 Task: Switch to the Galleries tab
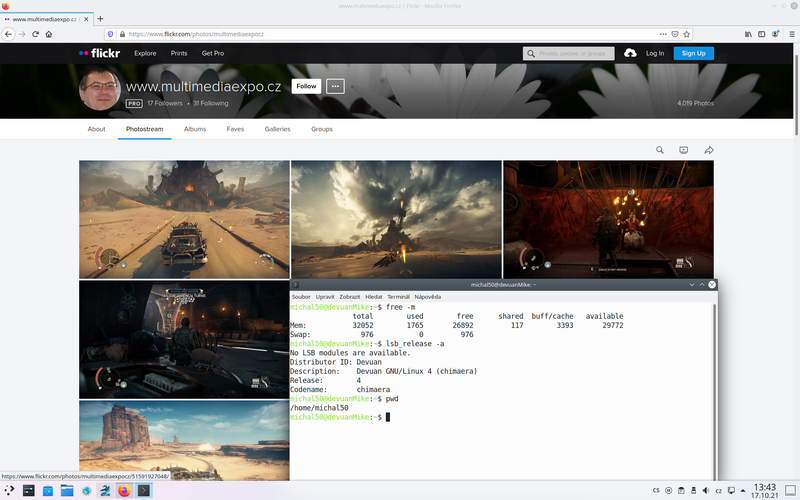pyautogui.click(x=277, y=129)
